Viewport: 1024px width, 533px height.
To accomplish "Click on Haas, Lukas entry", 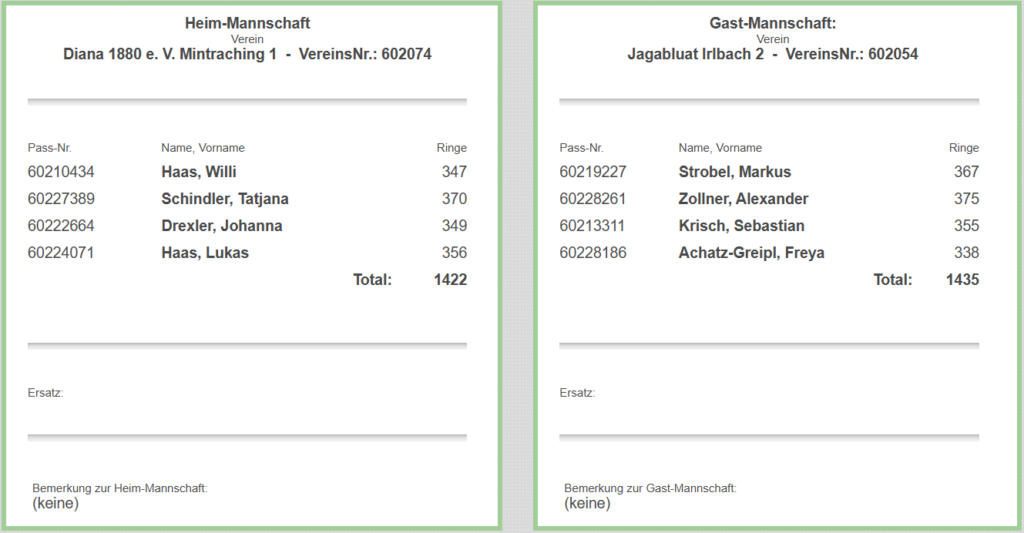I will click(x=205, y=253).
